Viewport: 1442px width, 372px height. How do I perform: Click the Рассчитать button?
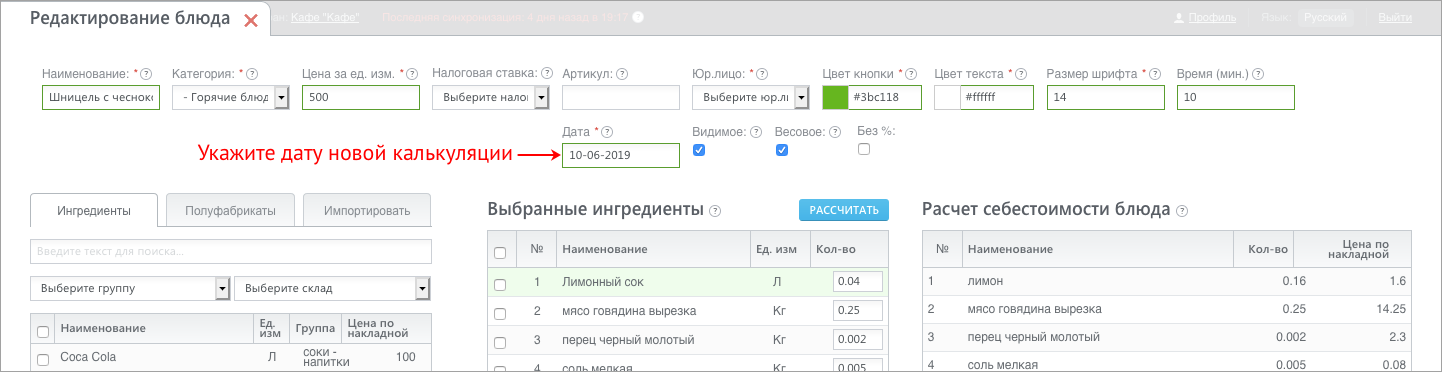[844, 210]
